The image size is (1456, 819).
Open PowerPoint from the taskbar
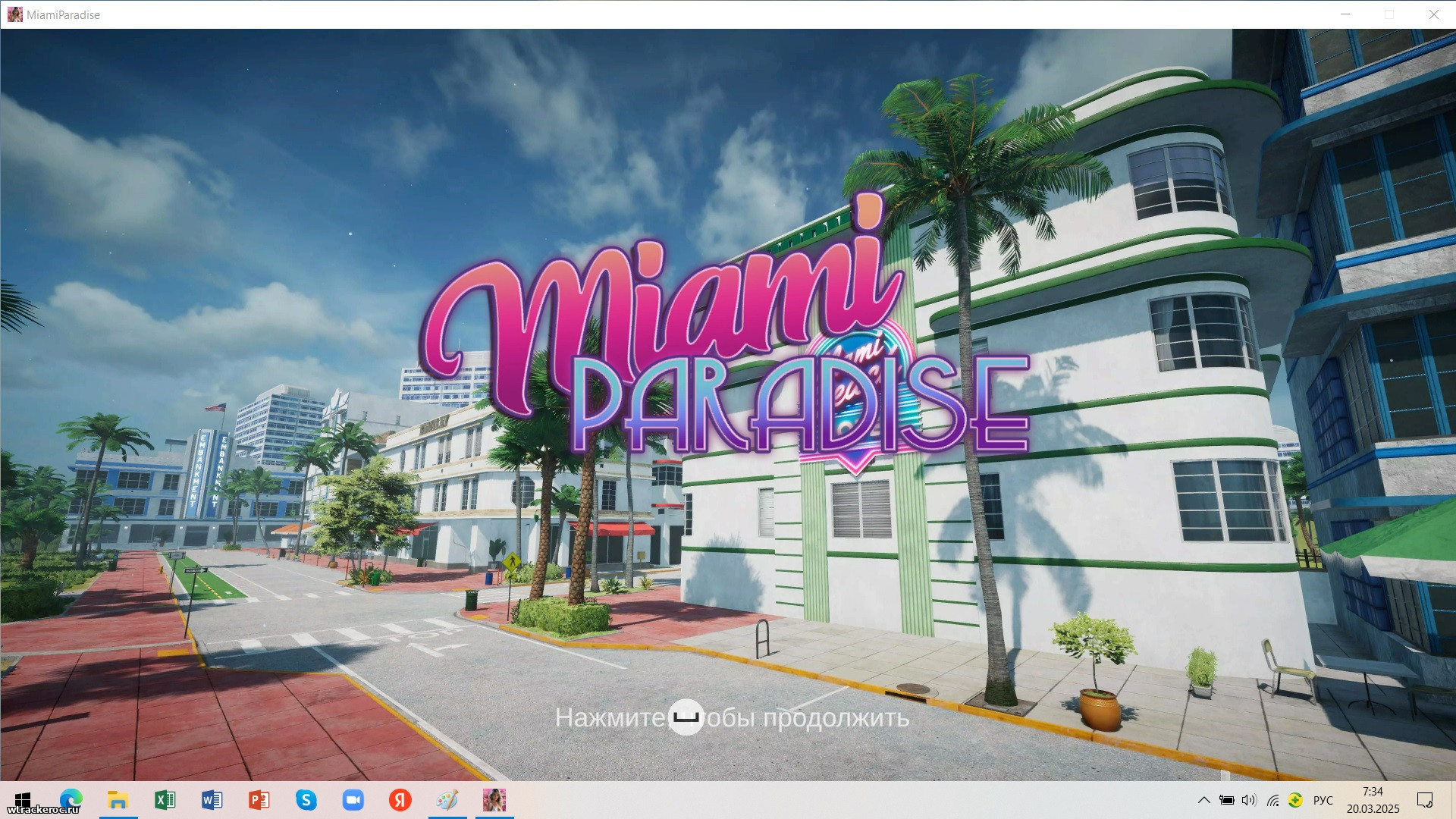pos(259,800)
